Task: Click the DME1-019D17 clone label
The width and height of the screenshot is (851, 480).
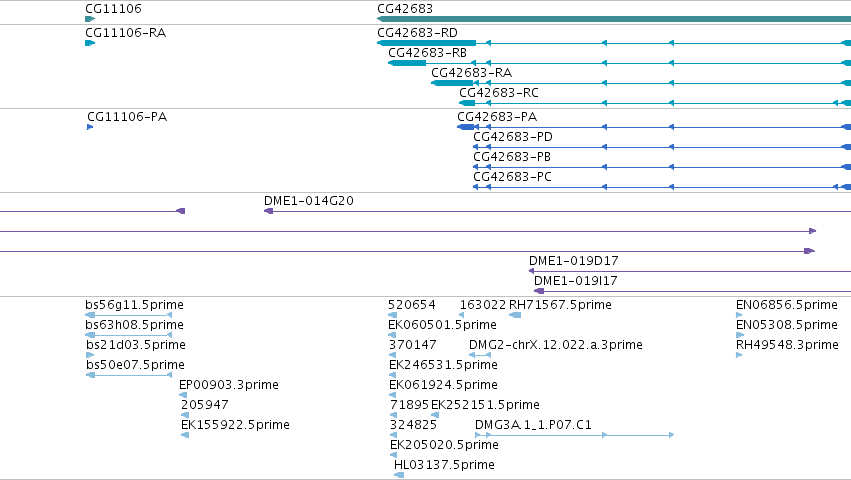Action: click(x=574, y=261)
